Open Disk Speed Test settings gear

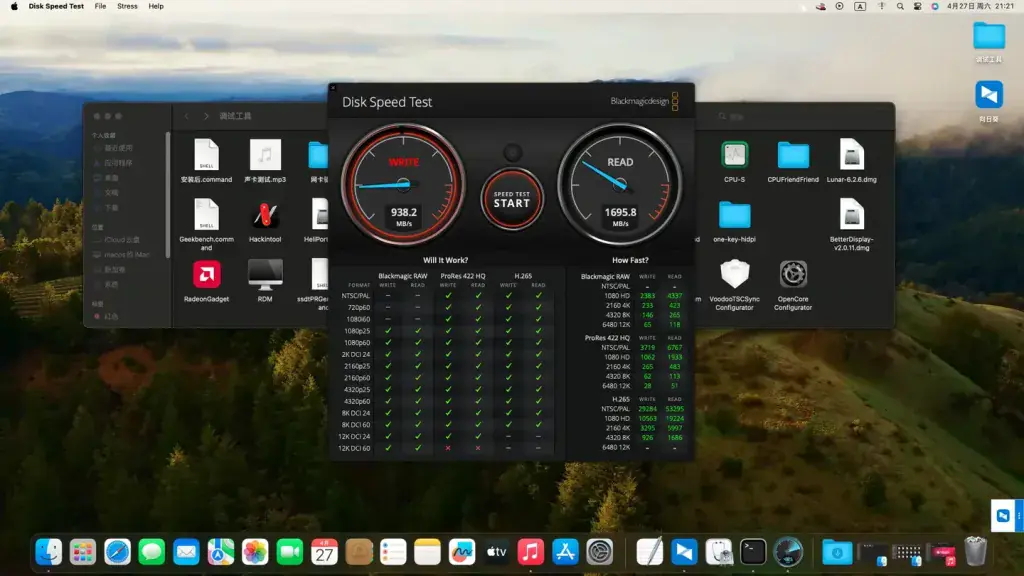513,153
